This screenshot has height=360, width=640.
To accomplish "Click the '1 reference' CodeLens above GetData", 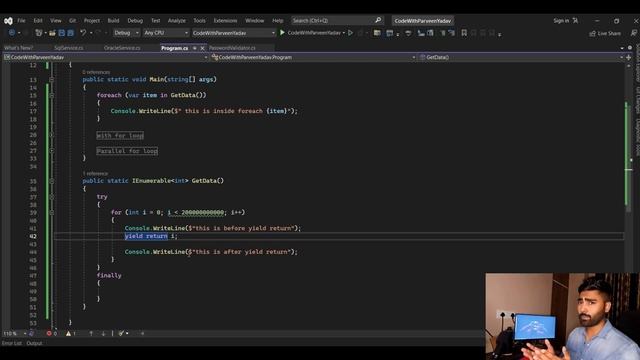I will 95,173.
